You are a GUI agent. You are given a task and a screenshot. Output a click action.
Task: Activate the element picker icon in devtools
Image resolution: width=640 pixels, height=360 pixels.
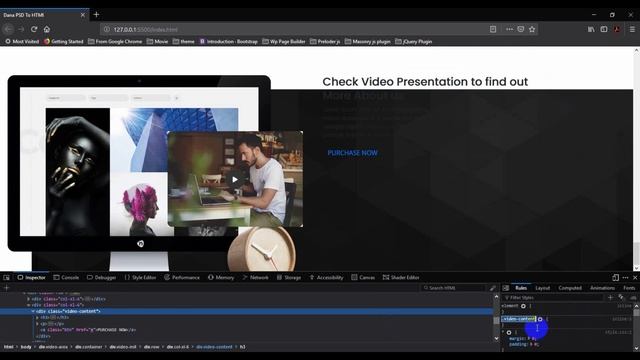7,278
